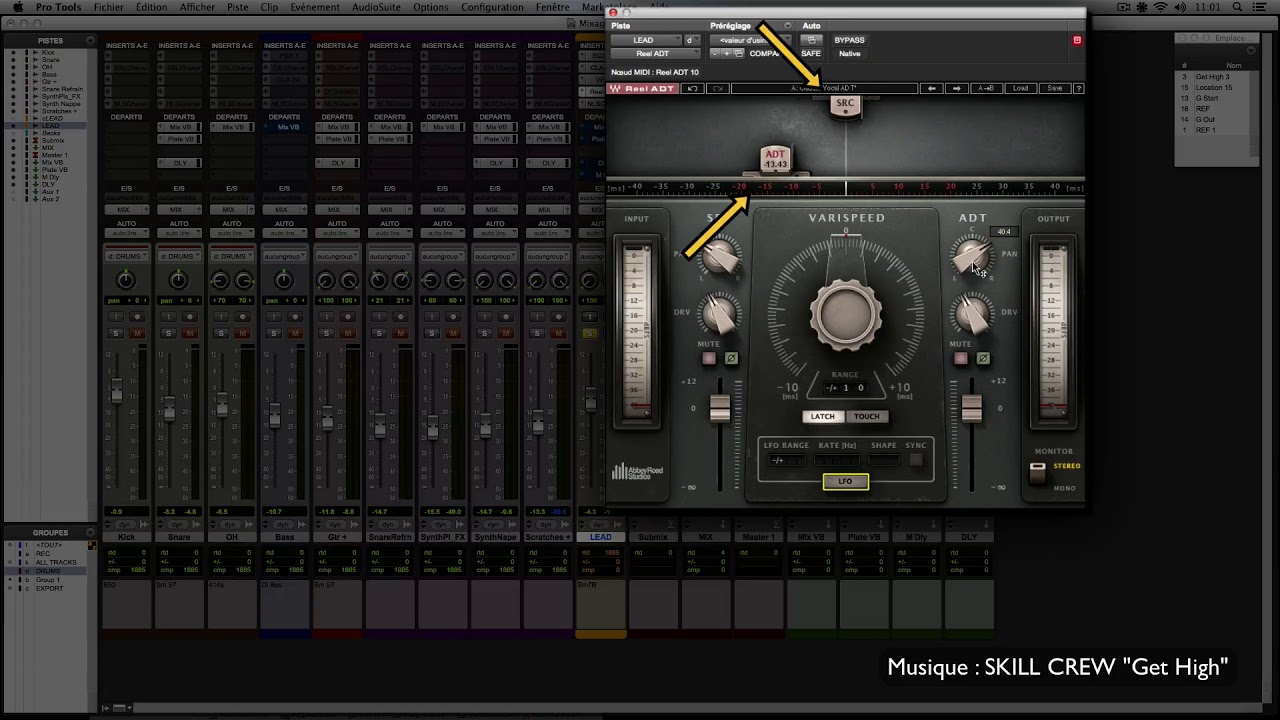1280x720 pixels.
Task: Mute the Kick channel in mixer
Action: (x=137, y=333)
